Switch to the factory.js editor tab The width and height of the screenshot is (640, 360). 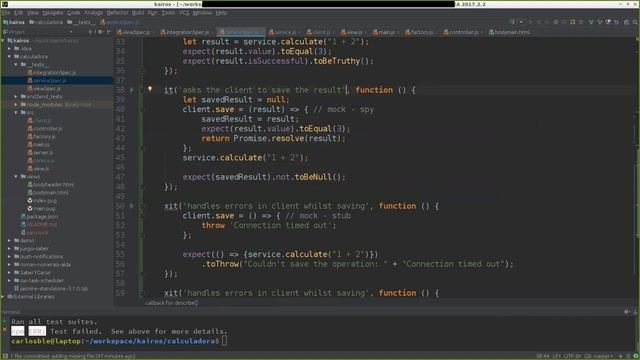pyautogui.click(x=421, y=32)
